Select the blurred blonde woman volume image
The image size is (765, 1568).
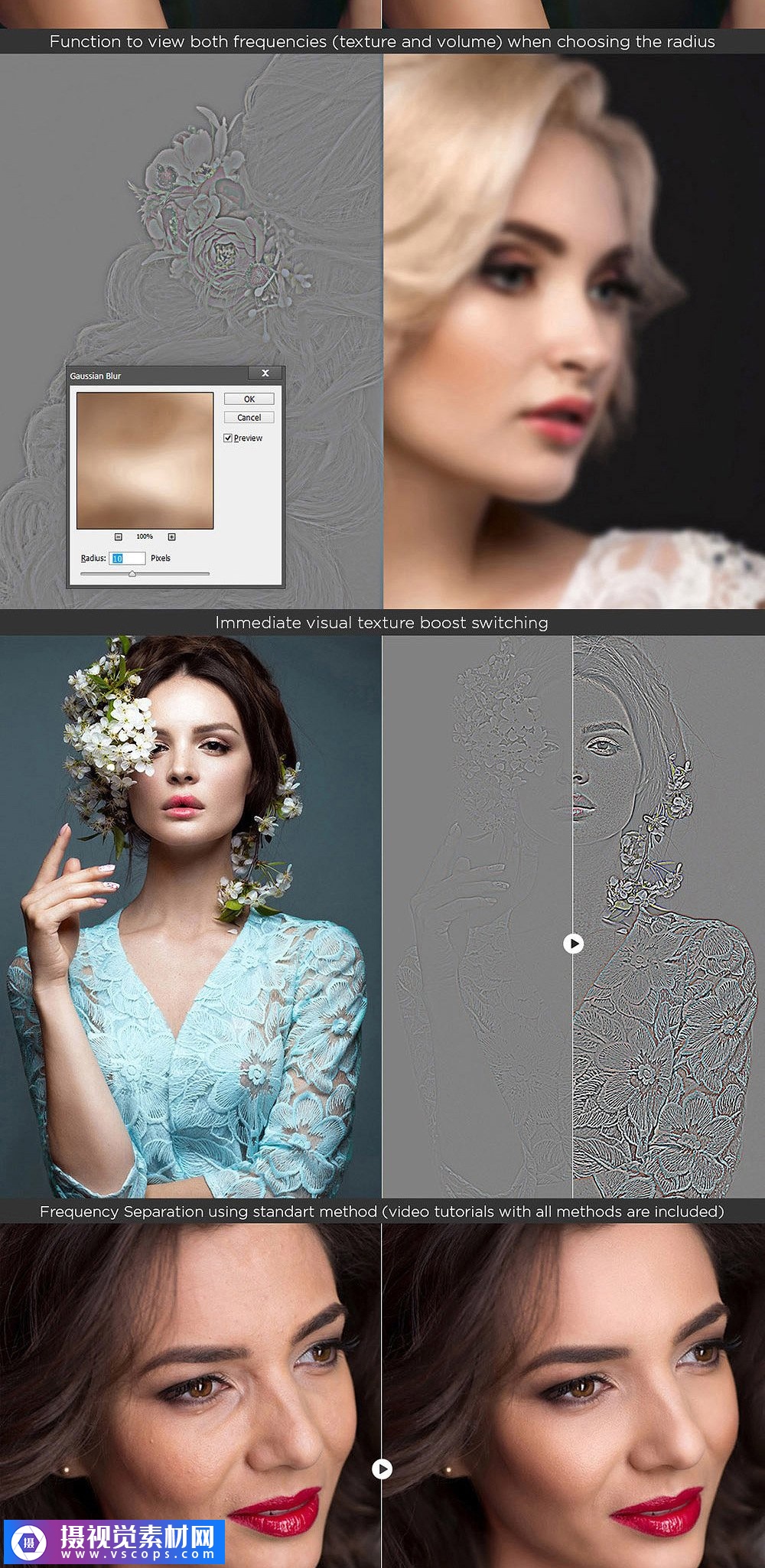pyautogui.click(x=574, y=331)
